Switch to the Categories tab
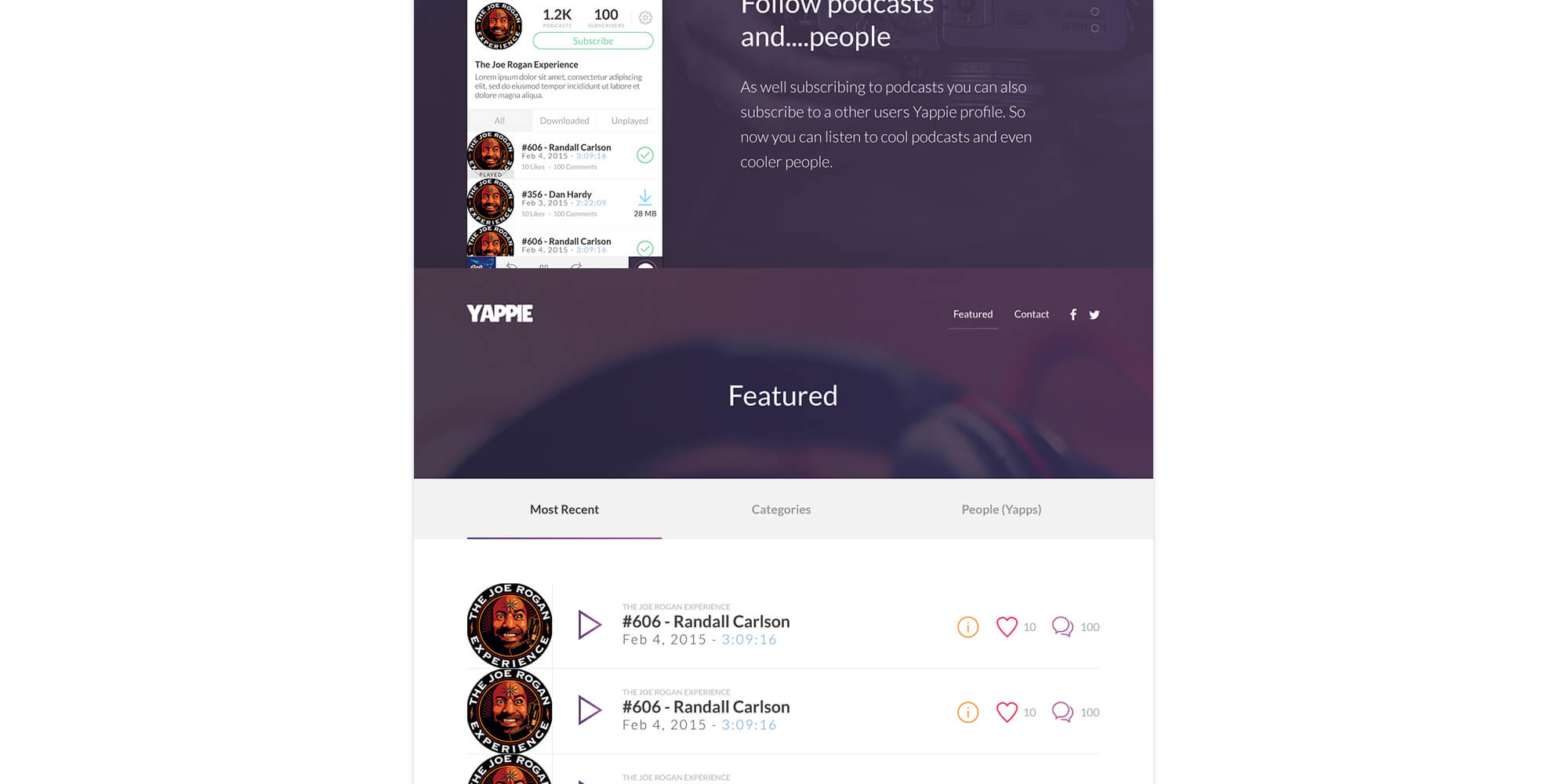The image size is (1568, 784). 781,510
